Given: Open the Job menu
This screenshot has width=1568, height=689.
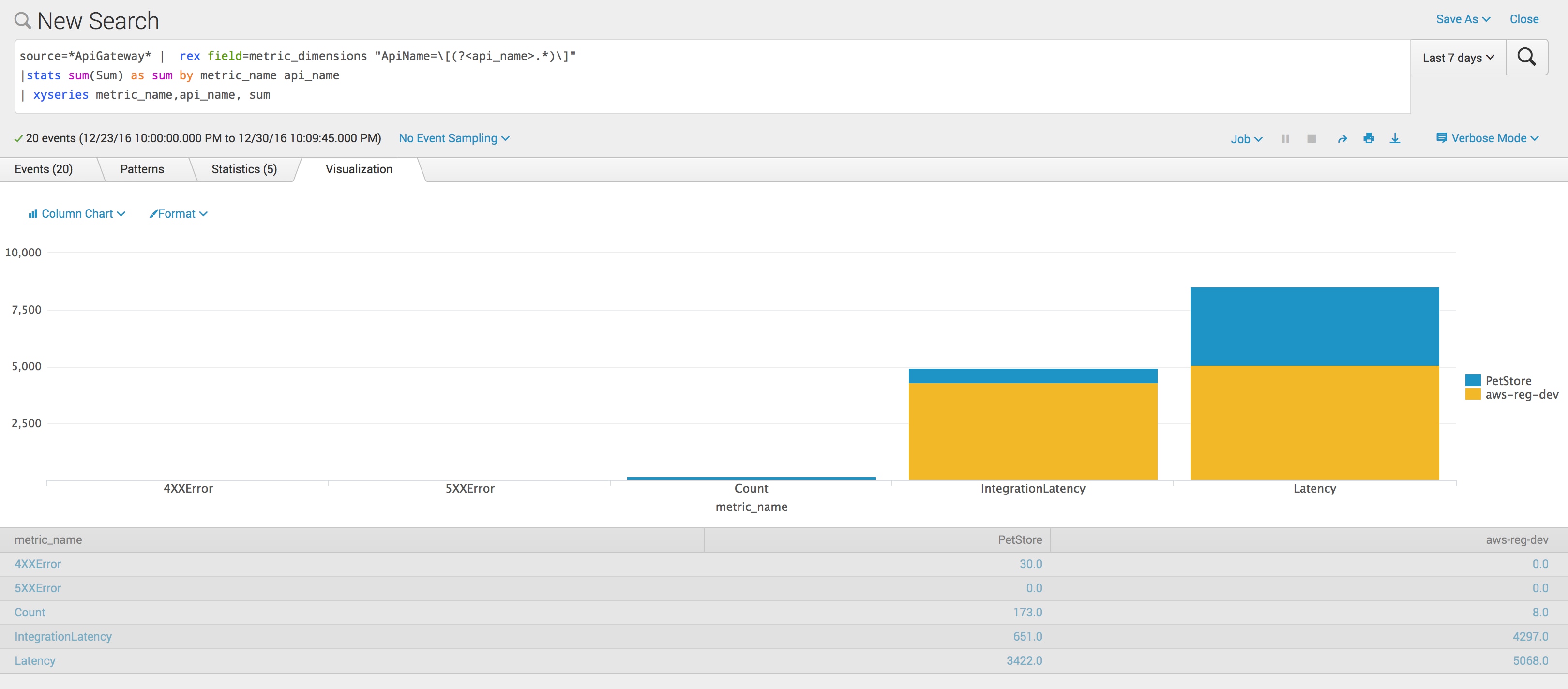Looking at the screenshot, I should tap(1246, 139).
